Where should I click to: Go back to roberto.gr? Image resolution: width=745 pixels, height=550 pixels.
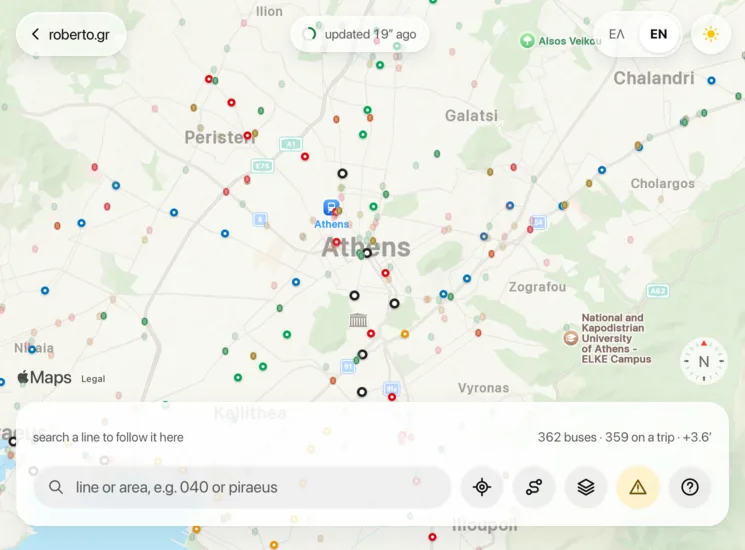pyautogui.click(x=71, y=35)
